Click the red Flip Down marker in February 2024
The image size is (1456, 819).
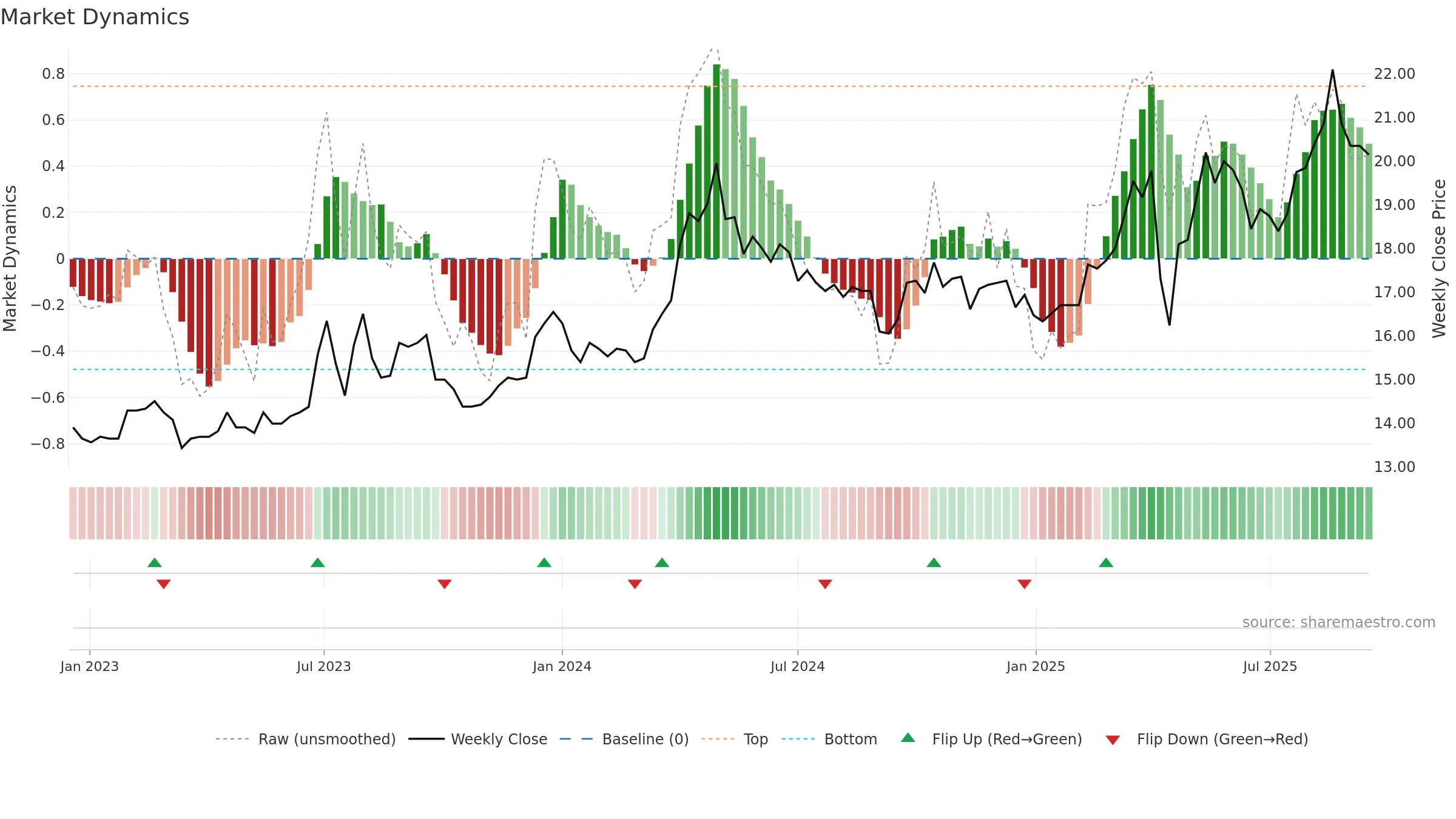coord(635,584)
